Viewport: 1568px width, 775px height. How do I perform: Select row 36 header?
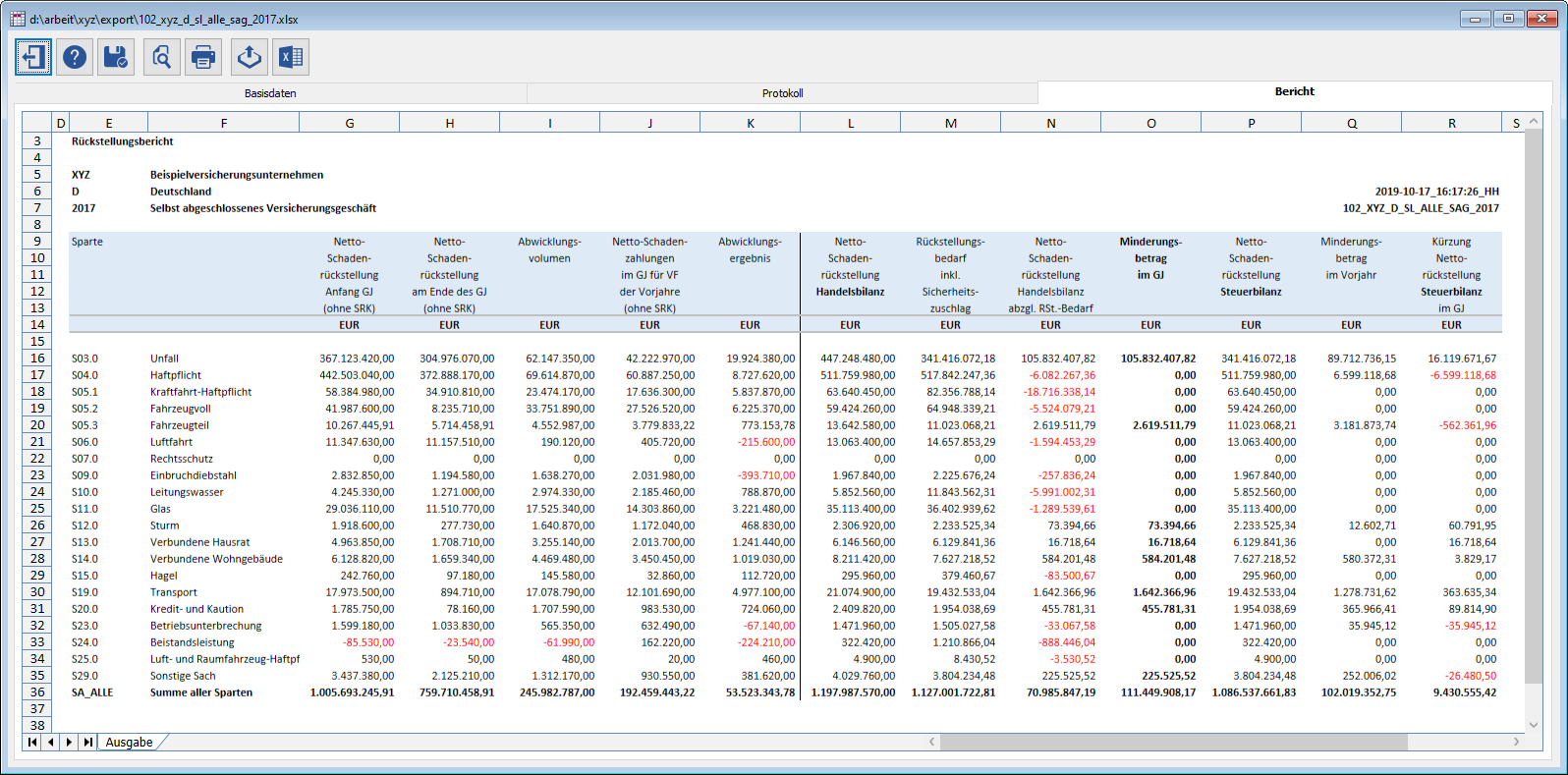click(x=37, y=692)
